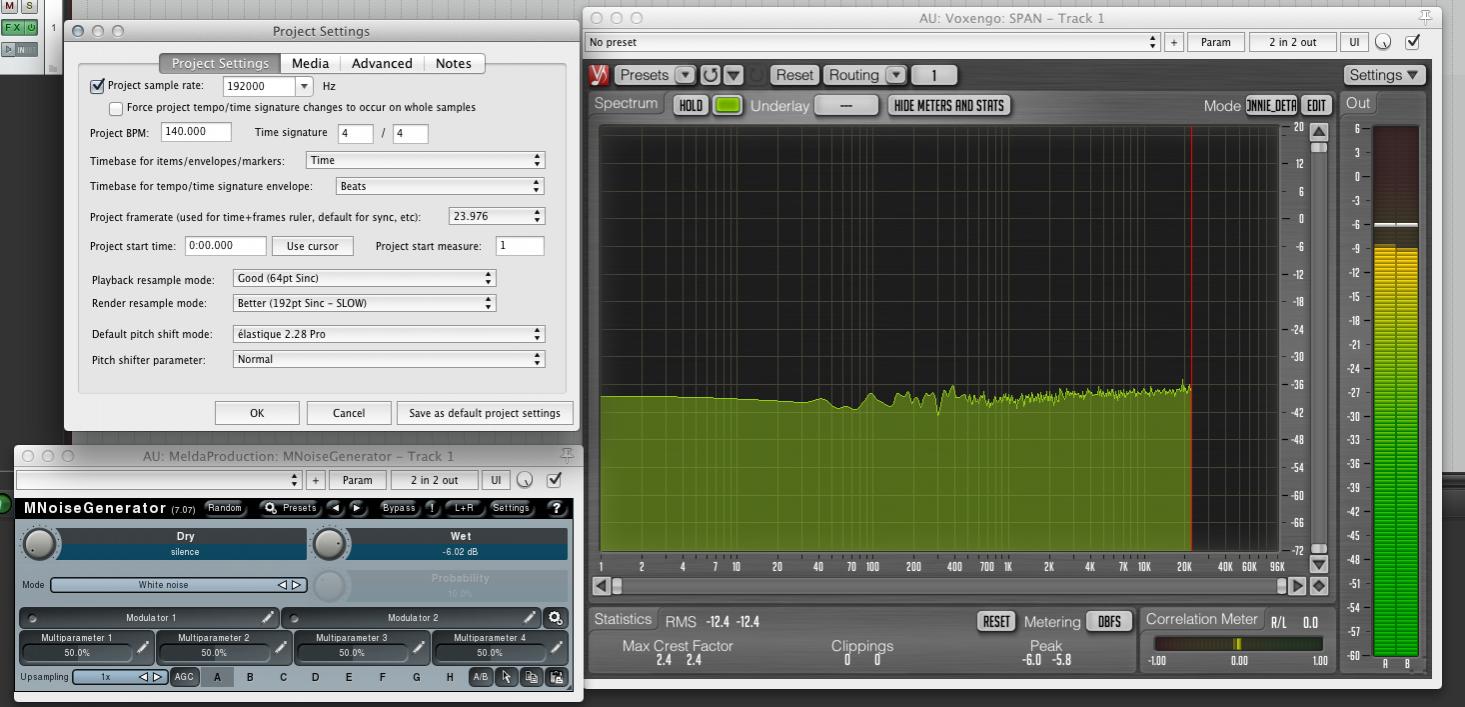
Task: Click the pin icon on the SPAN window
Action: click(1425, 17)
